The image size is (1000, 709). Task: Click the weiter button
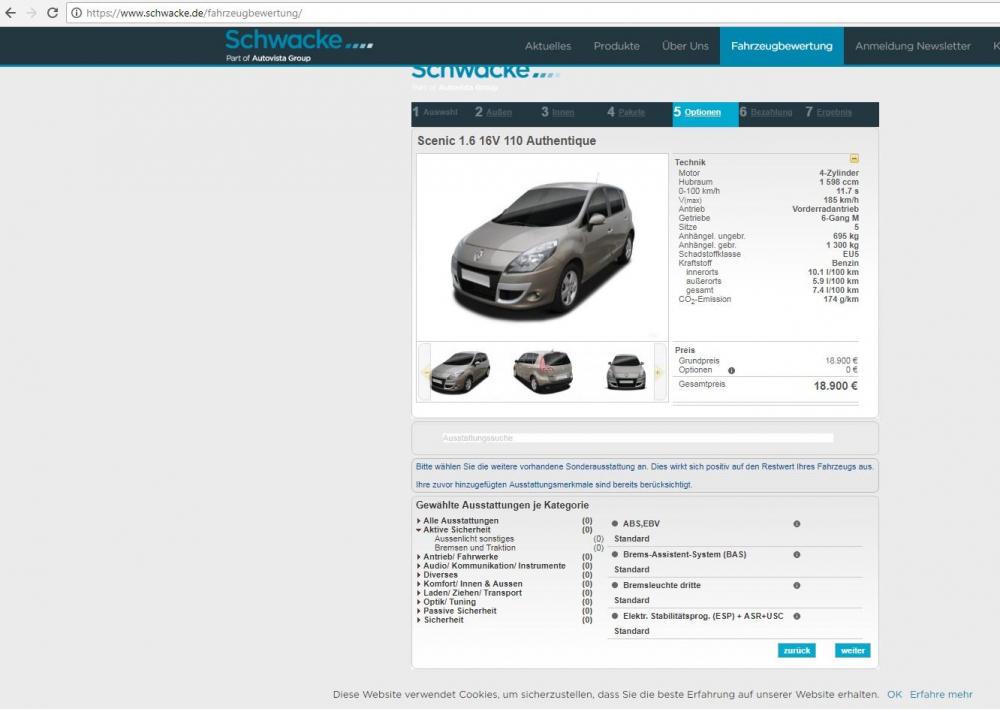(853, 650)
